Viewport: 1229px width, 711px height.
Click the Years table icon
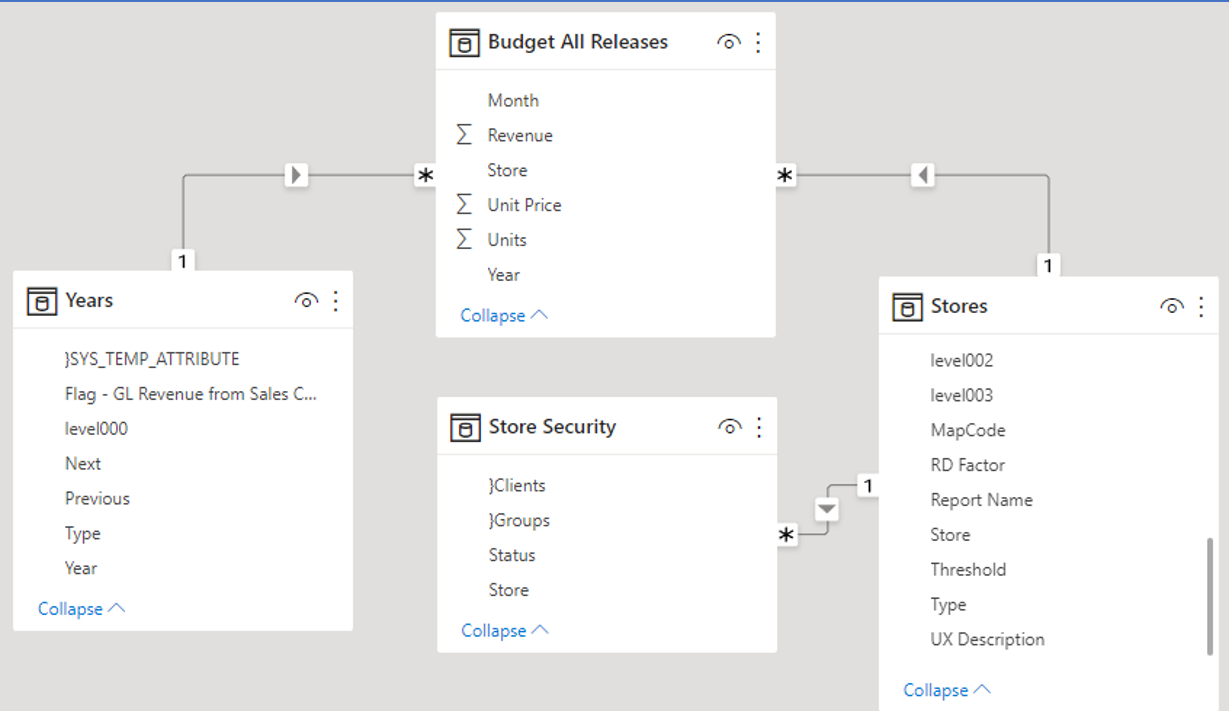click(41, 301)
